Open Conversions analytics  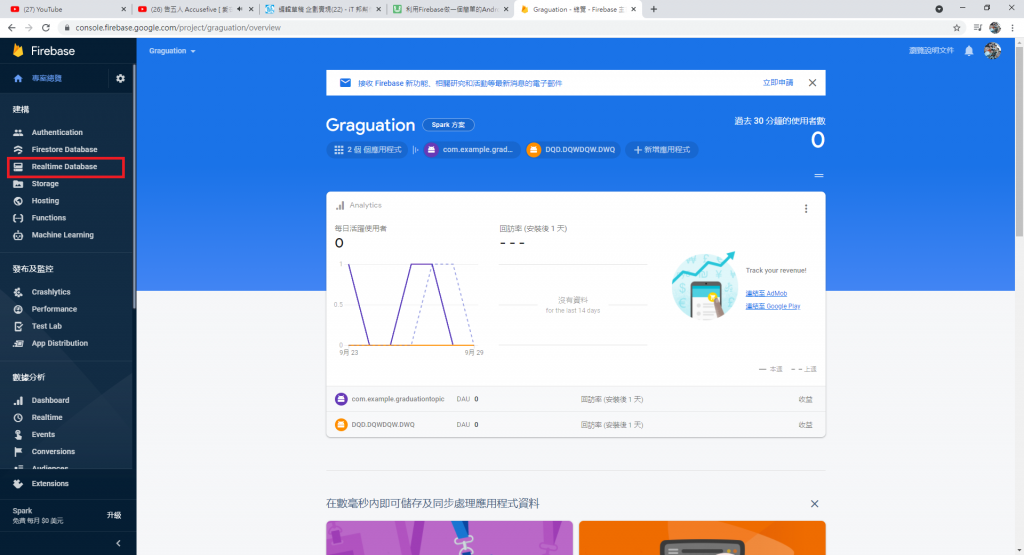(53, 451)
